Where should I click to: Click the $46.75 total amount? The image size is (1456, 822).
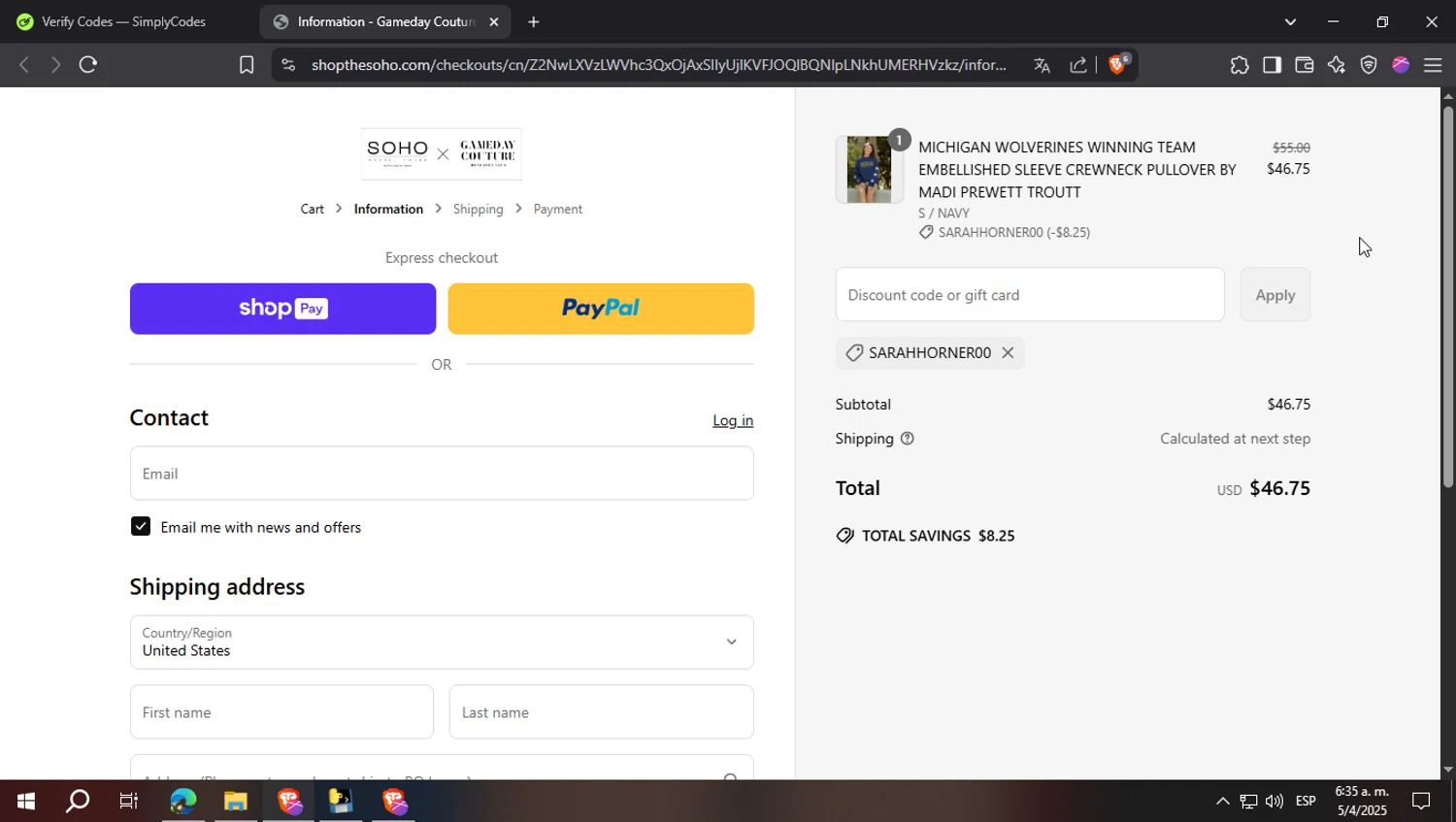[1279, 488]
